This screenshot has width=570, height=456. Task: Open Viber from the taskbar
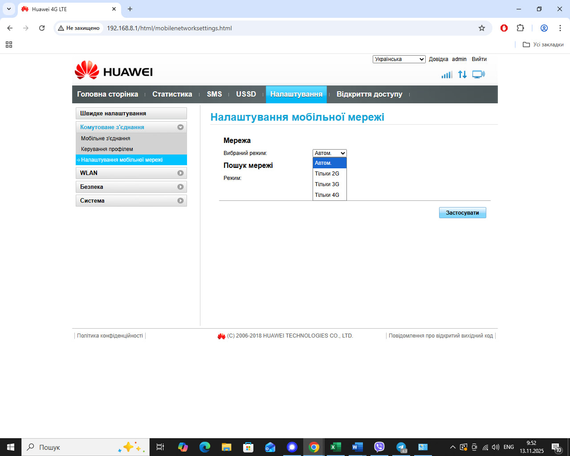pos(379,447)
